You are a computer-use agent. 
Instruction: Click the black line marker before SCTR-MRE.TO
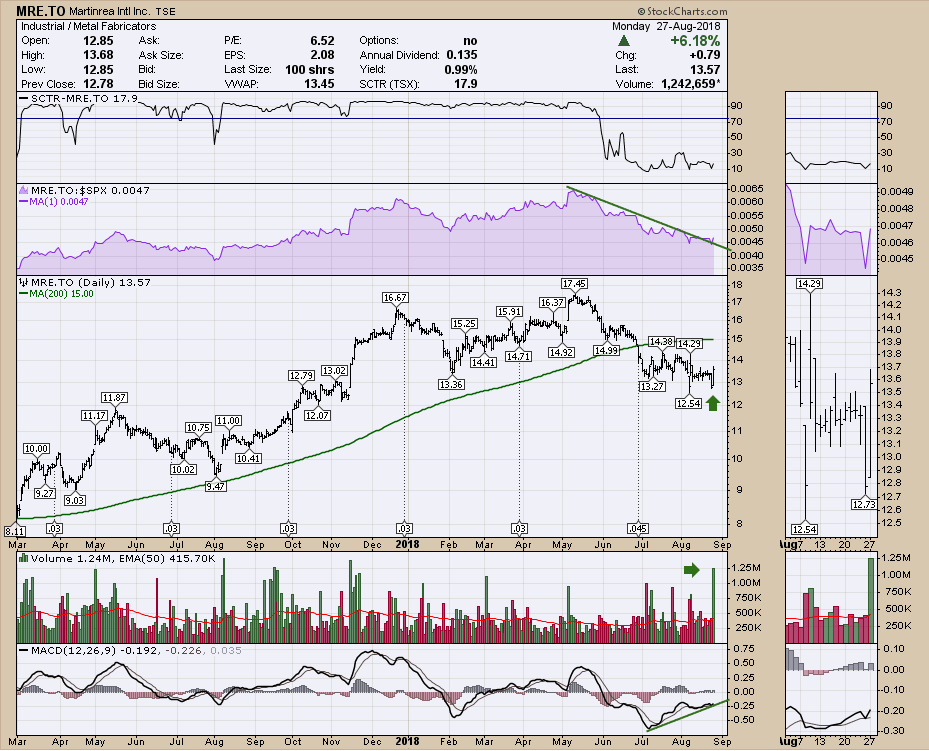24,98
